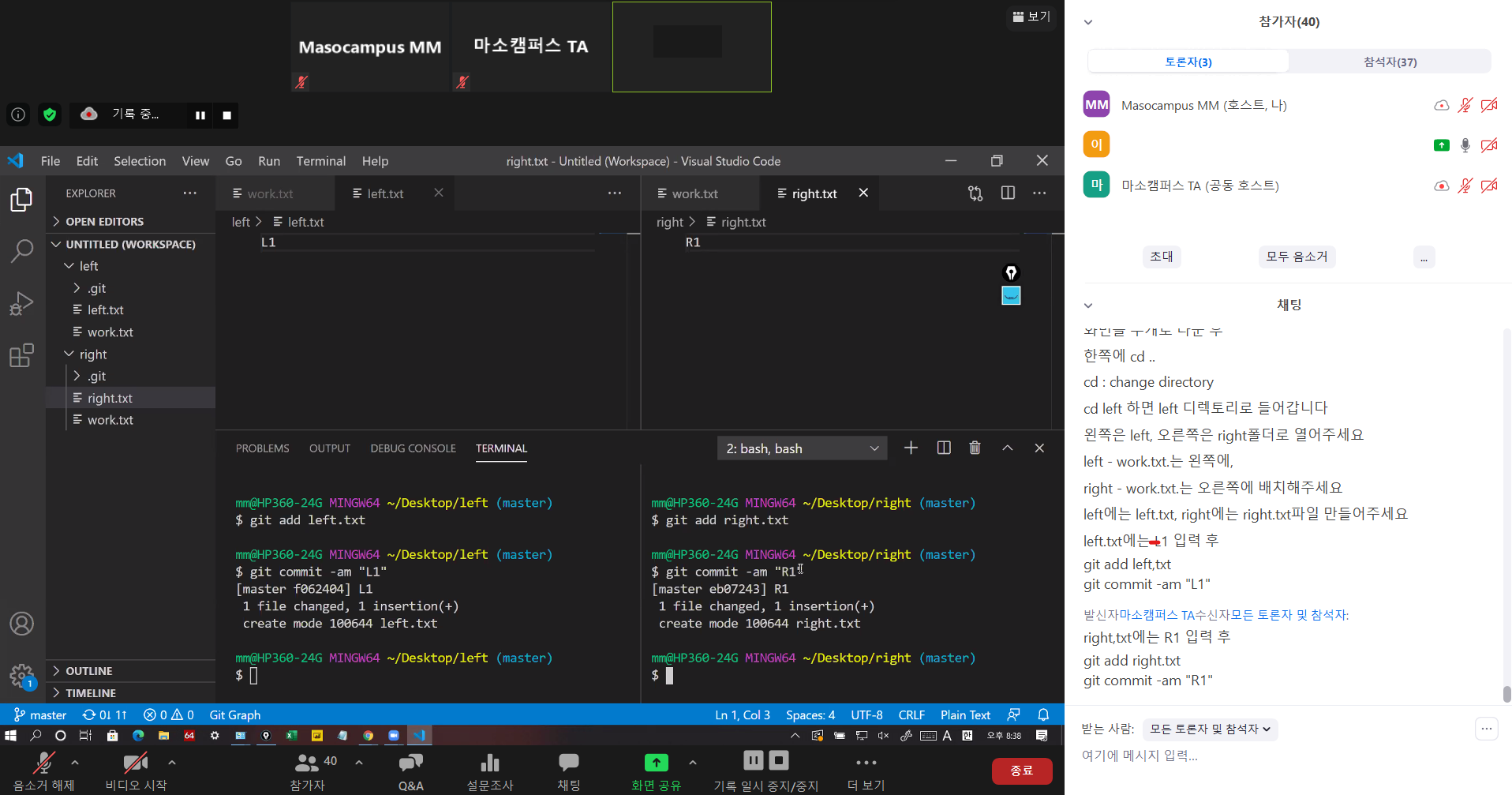Viewport: 1512px width, 795px height.
Task: Add a new terminal with plus icon
Action: pyautogui.click(x=911, y=448)
